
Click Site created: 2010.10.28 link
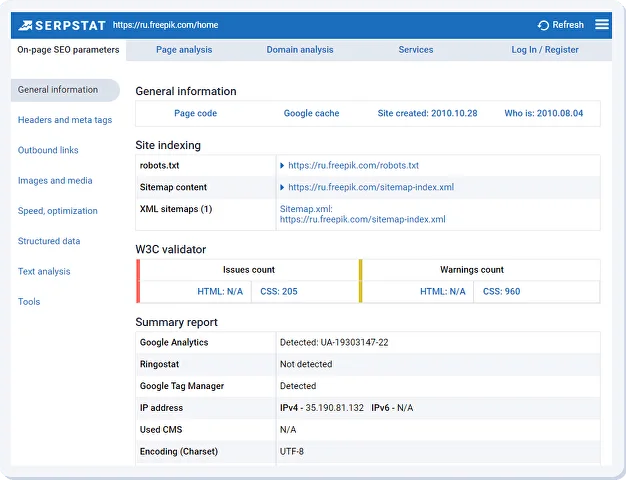pos(428,113)
